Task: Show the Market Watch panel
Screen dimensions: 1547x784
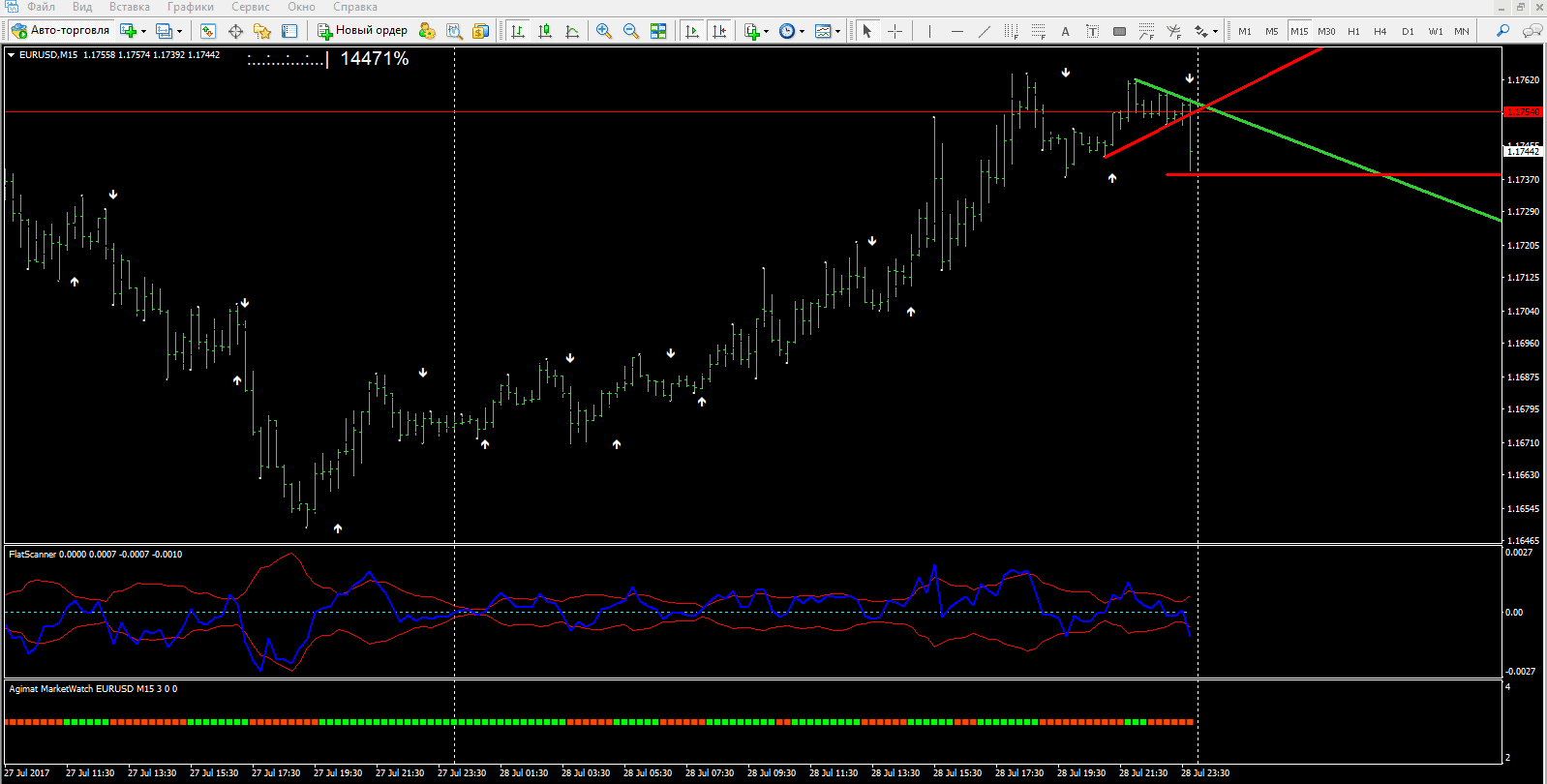Action: (x=208, y=31)
